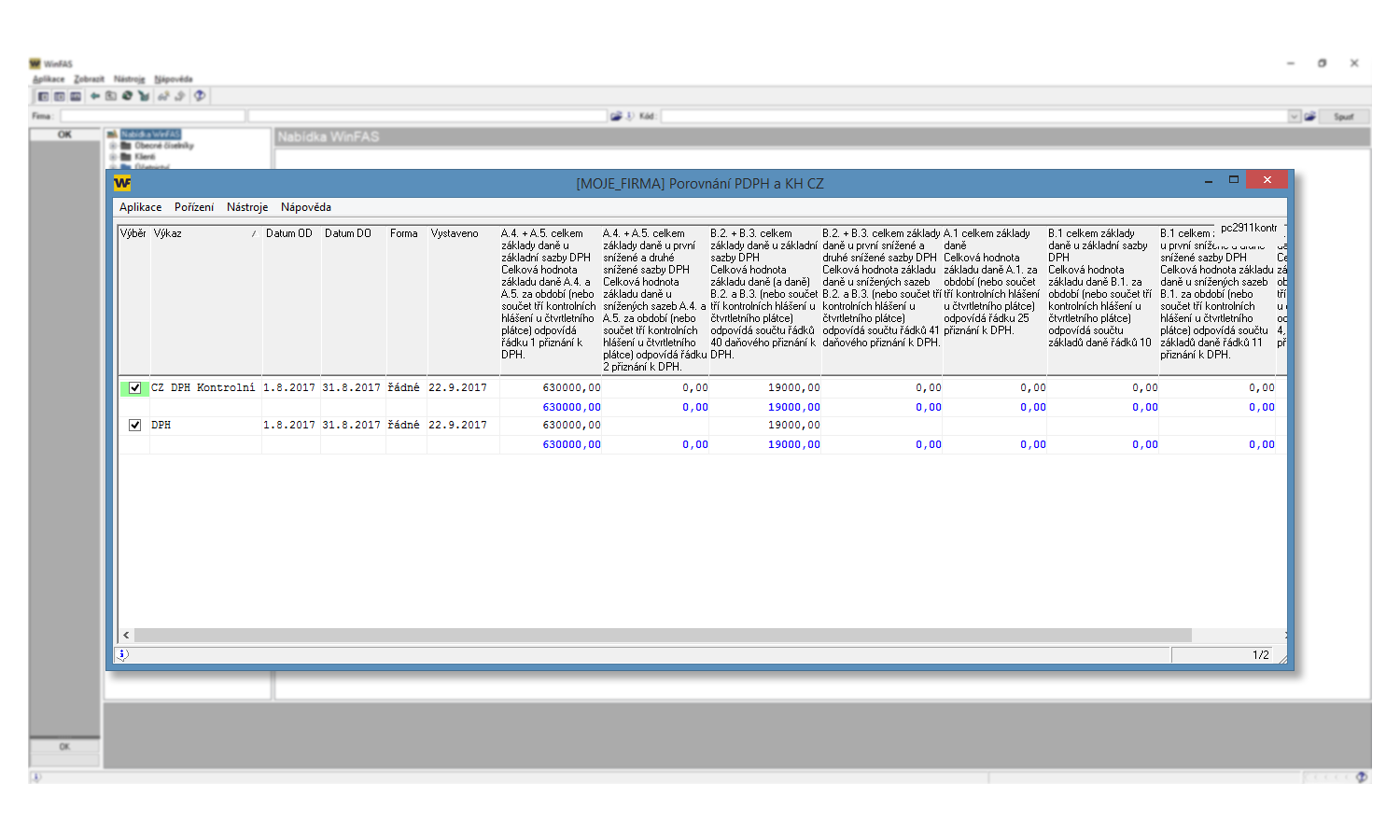This screenshot has height=840, width=1400.
Task: Click the OK button in the left panel
Action: pyautogui.click(x=64, y=134)
